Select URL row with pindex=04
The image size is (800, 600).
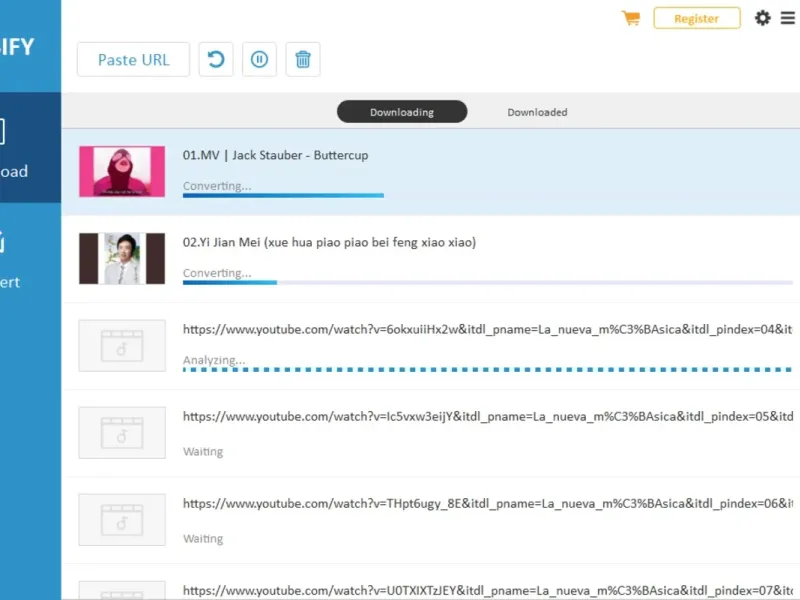431,346
